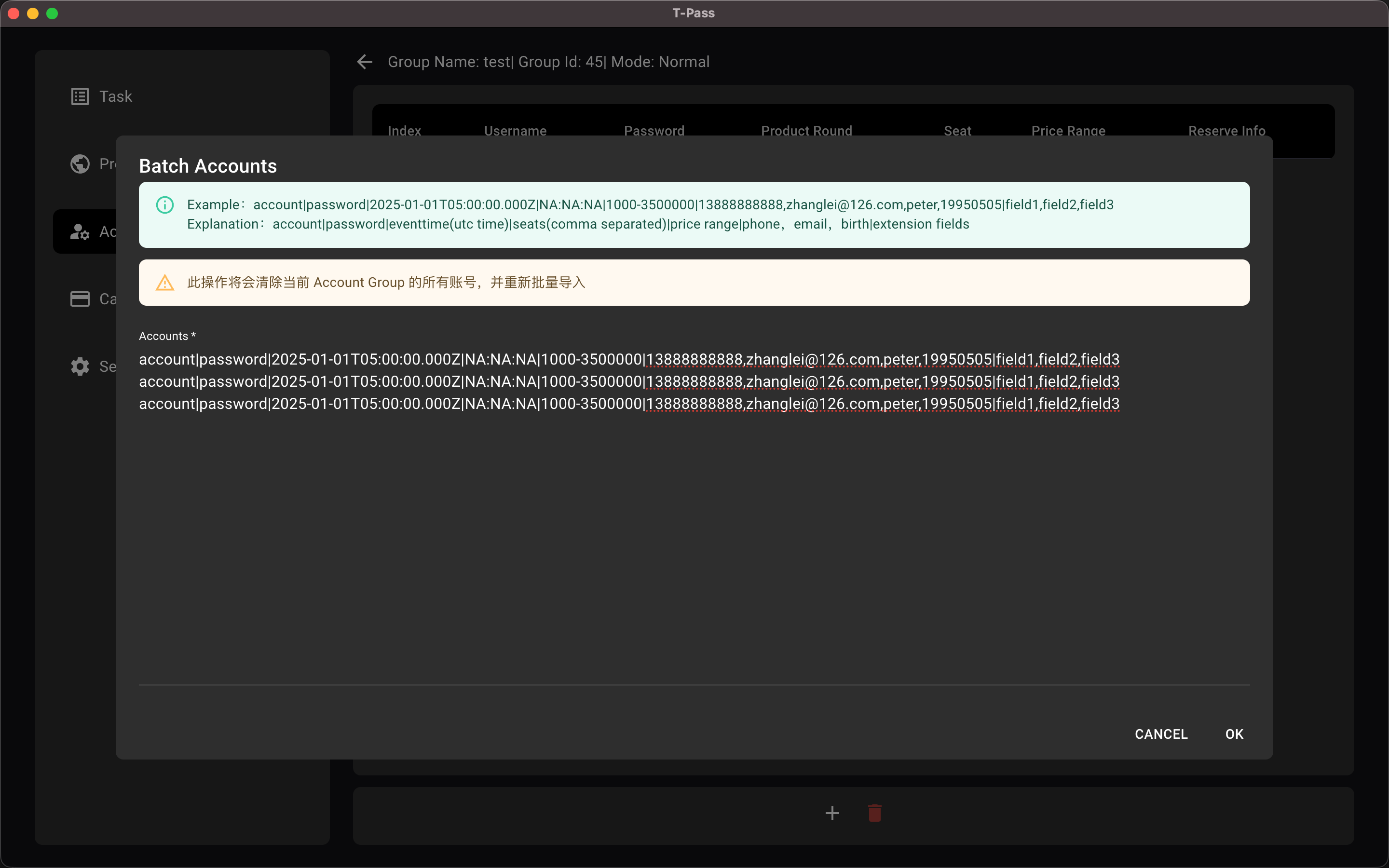Click the Reserve Info column header
The image size is (1389, 868).
point(1226,131)
